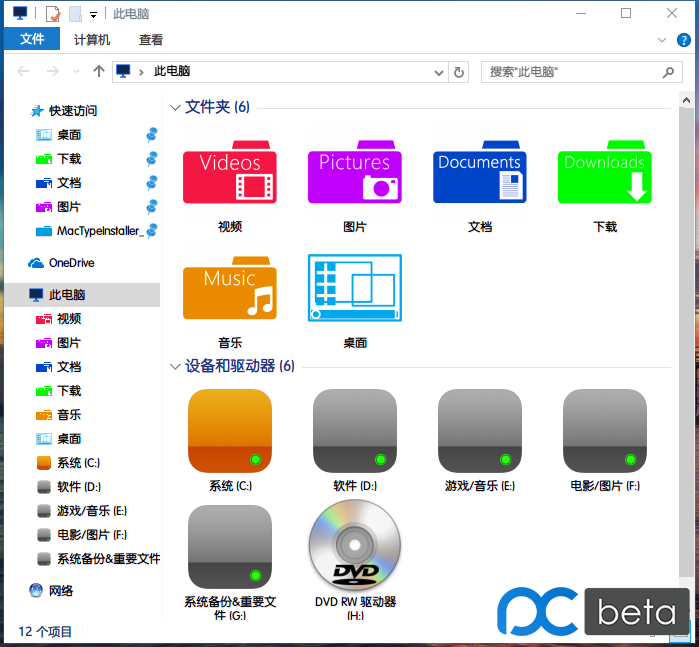Collapse the 文件夹 (6) group
Viewport: 699px width, 647px height.
tap(176, 107)
